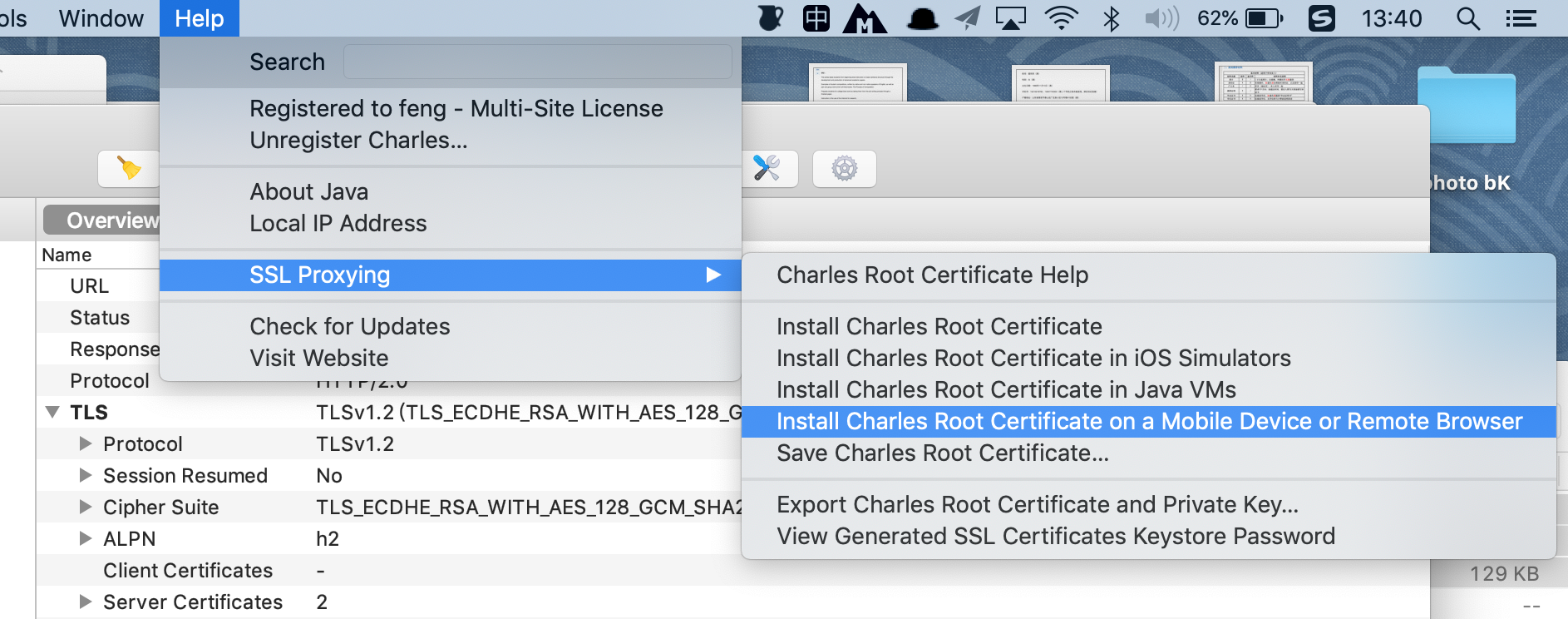1568x619 pixels.
Task: Click the broom clear session toolbar icon
Action: [x=128, y=168]
